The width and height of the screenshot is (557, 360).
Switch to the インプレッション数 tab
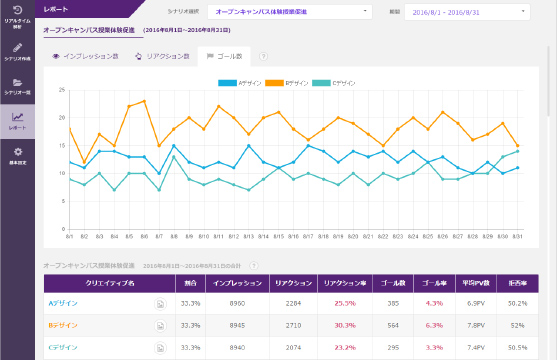tap(85, 56)
